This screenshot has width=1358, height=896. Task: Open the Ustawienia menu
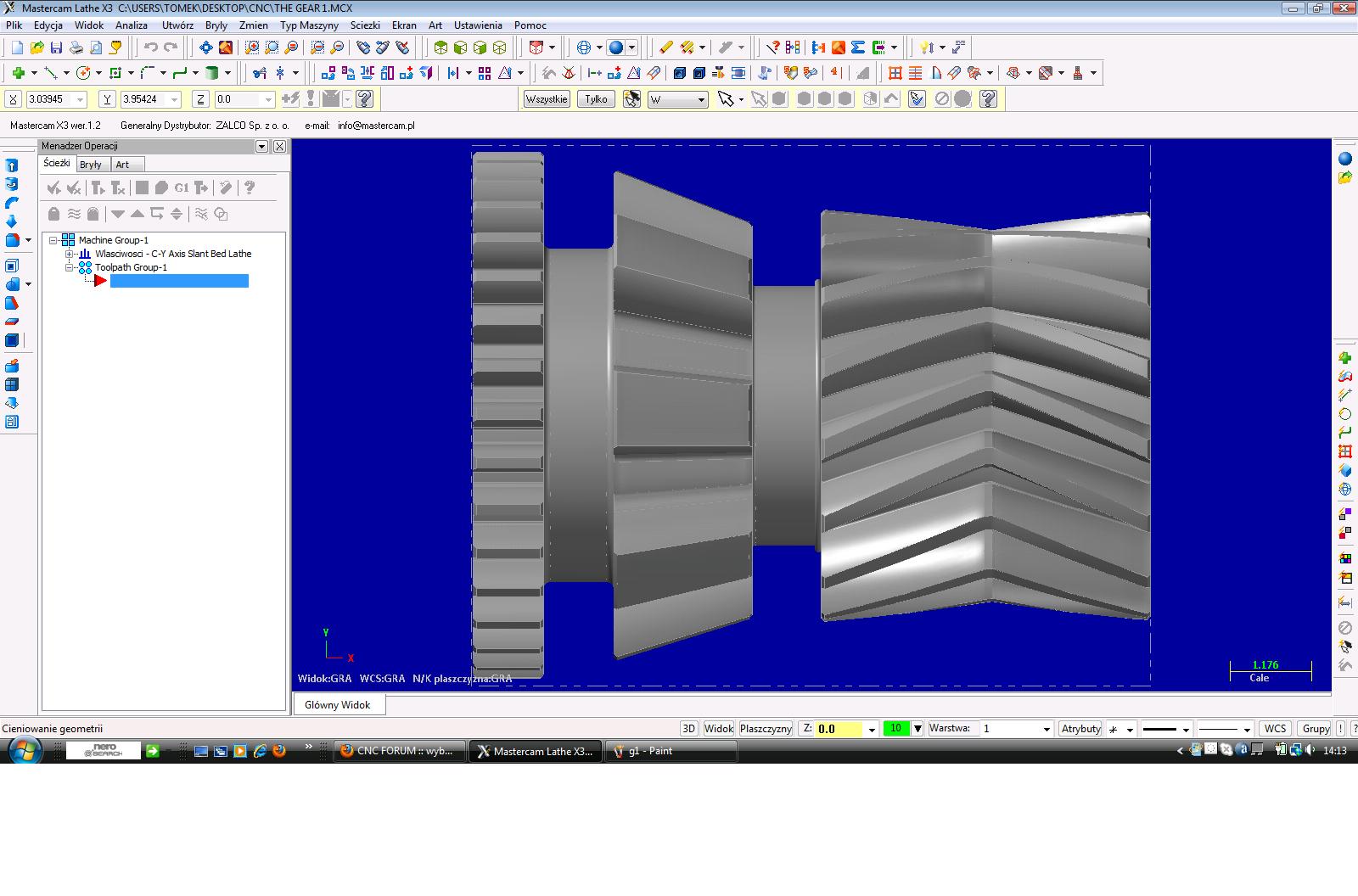tap(478, 25)
